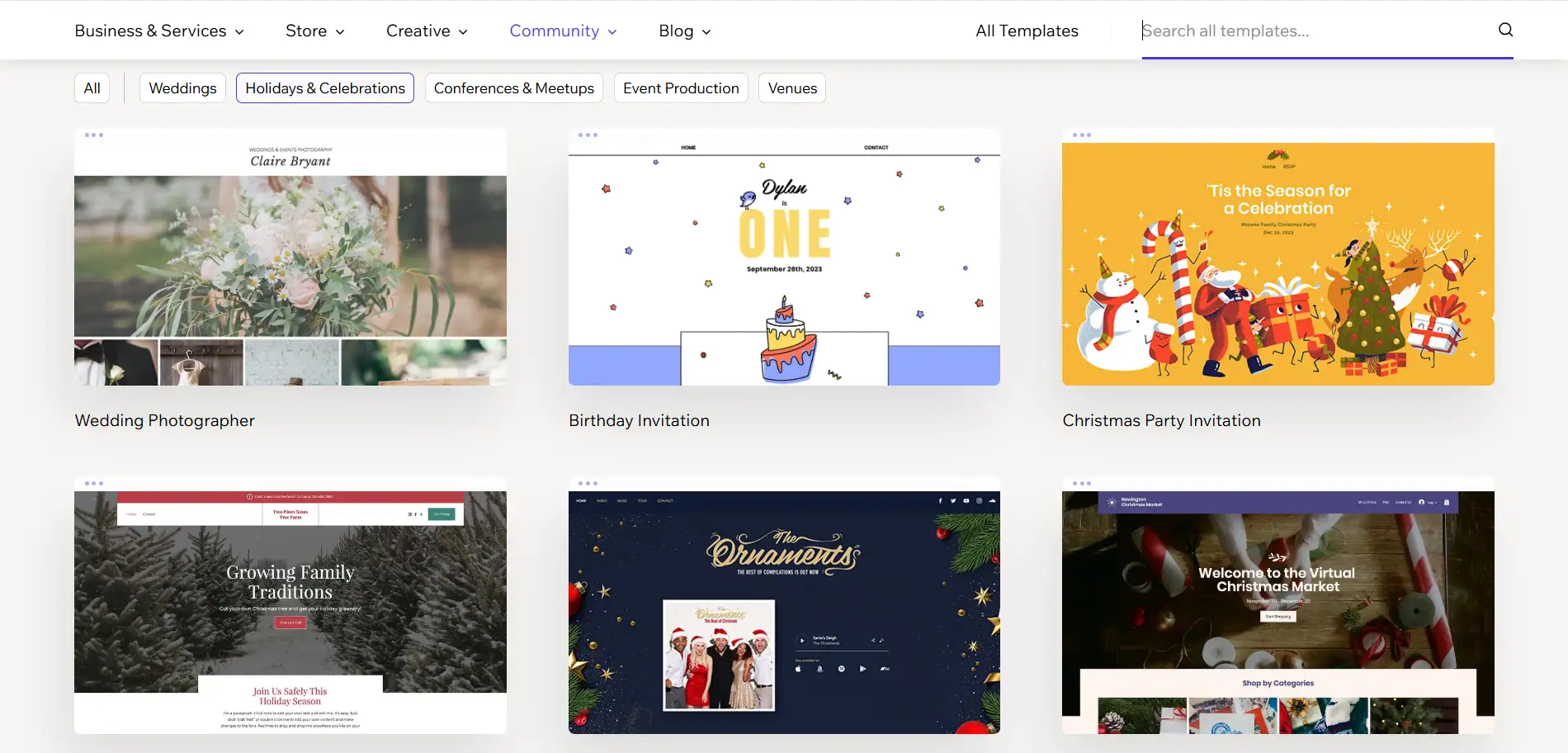This screenshot has height=753, width=1568.
Task: Open the Virtual Christmas Market template
Action: (1278, 611)
